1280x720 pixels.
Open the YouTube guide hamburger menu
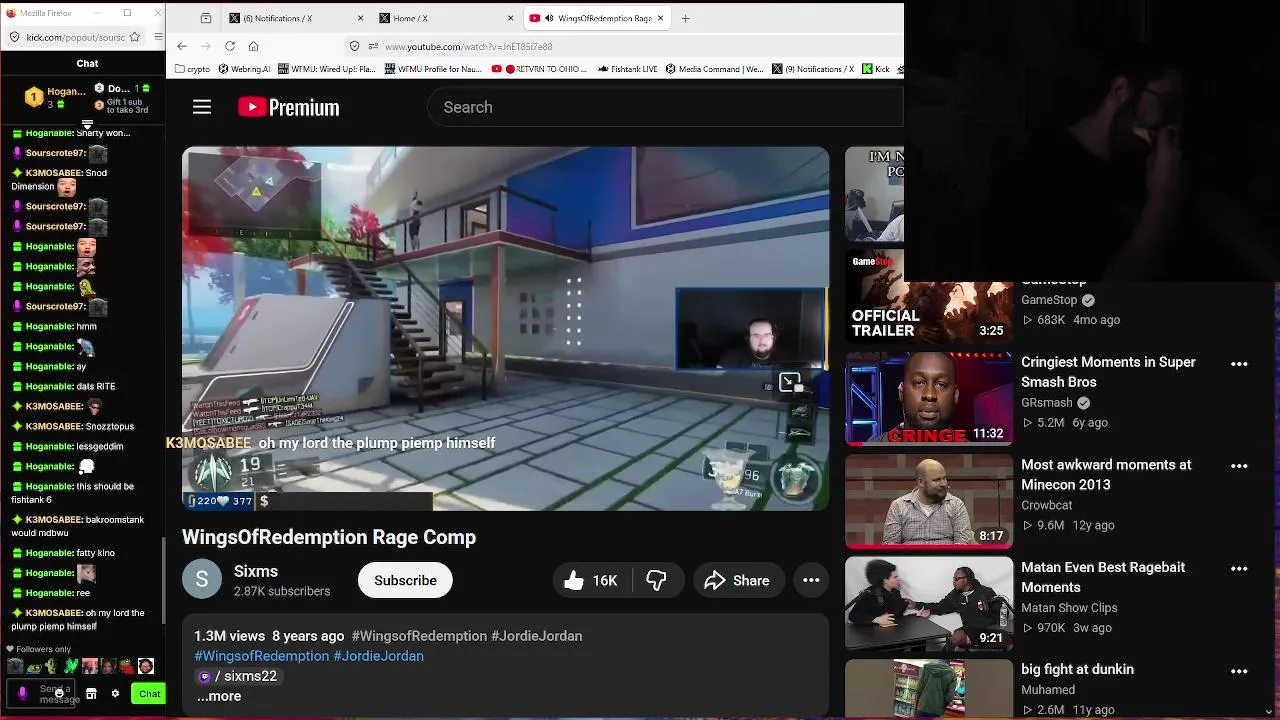click(x=202, y=107)
